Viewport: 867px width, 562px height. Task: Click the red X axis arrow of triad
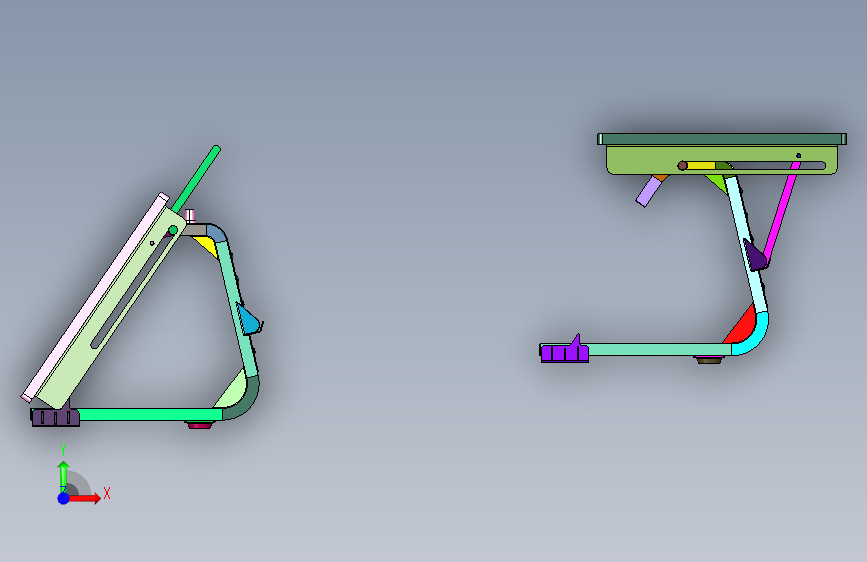[86, 498]
